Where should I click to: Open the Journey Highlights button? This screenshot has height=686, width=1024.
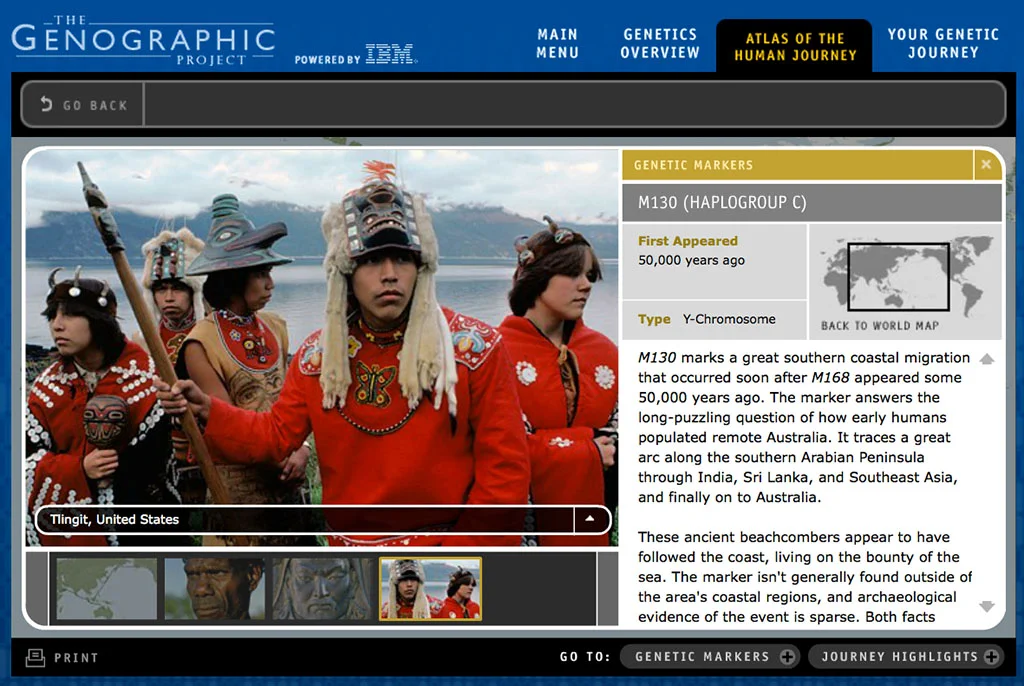tap(906, 657)
